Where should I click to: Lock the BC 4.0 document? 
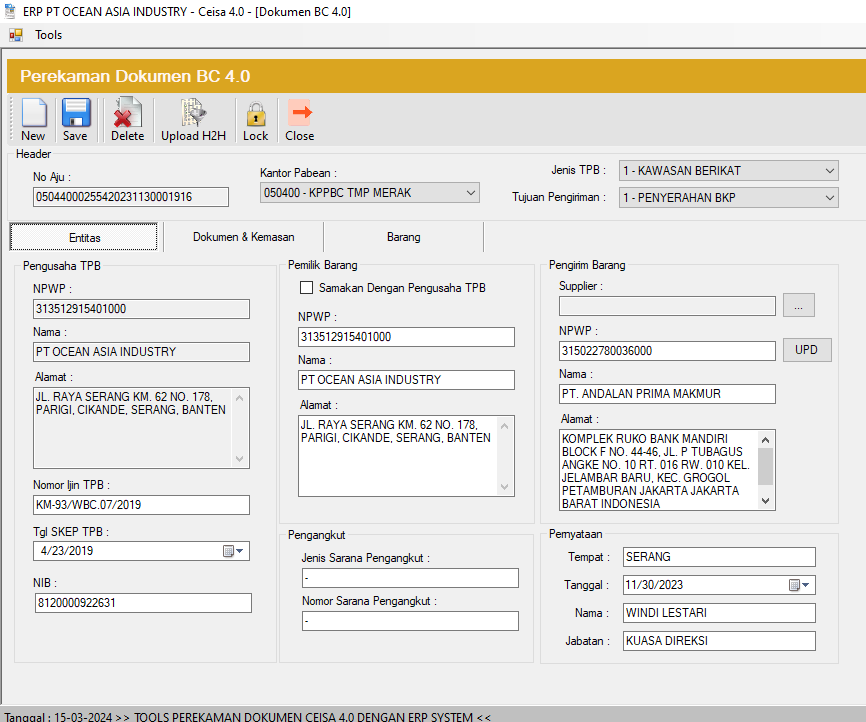(x=255, y=118)
